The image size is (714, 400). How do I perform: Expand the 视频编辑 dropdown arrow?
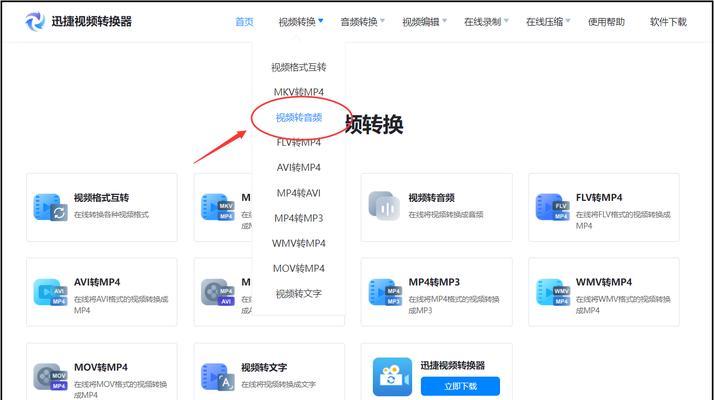[x=444, y=21]
